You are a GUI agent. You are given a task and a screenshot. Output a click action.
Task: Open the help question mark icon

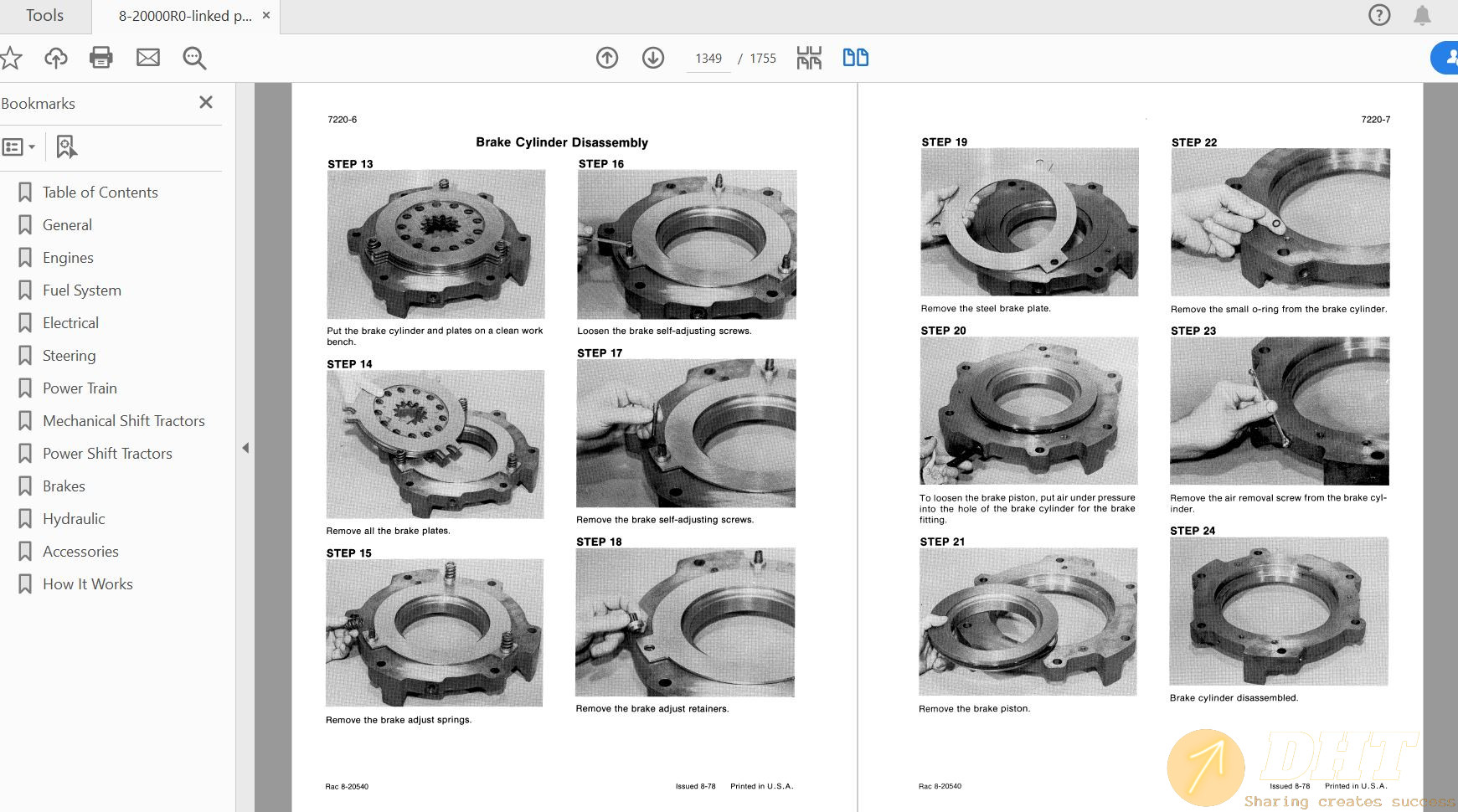coord(1378,15)
